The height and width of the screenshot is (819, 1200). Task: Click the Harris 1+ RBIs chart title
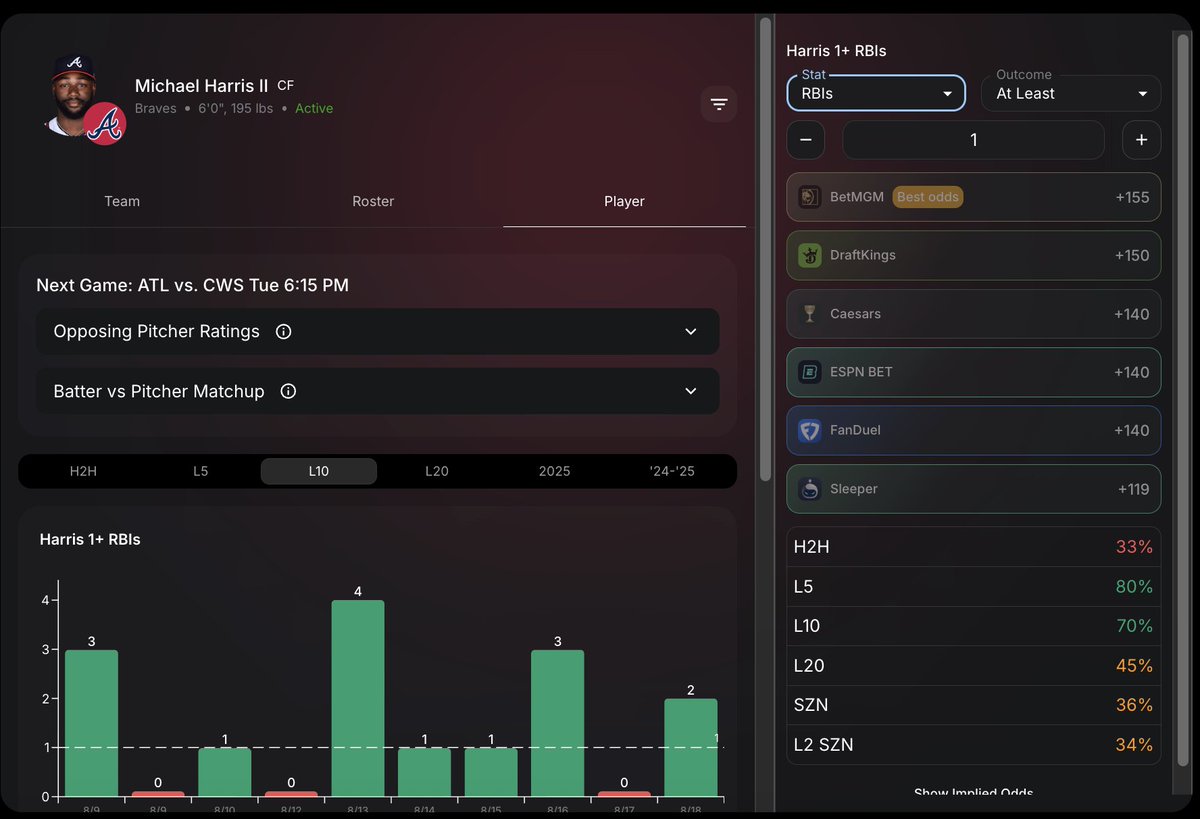pos(90,539)
